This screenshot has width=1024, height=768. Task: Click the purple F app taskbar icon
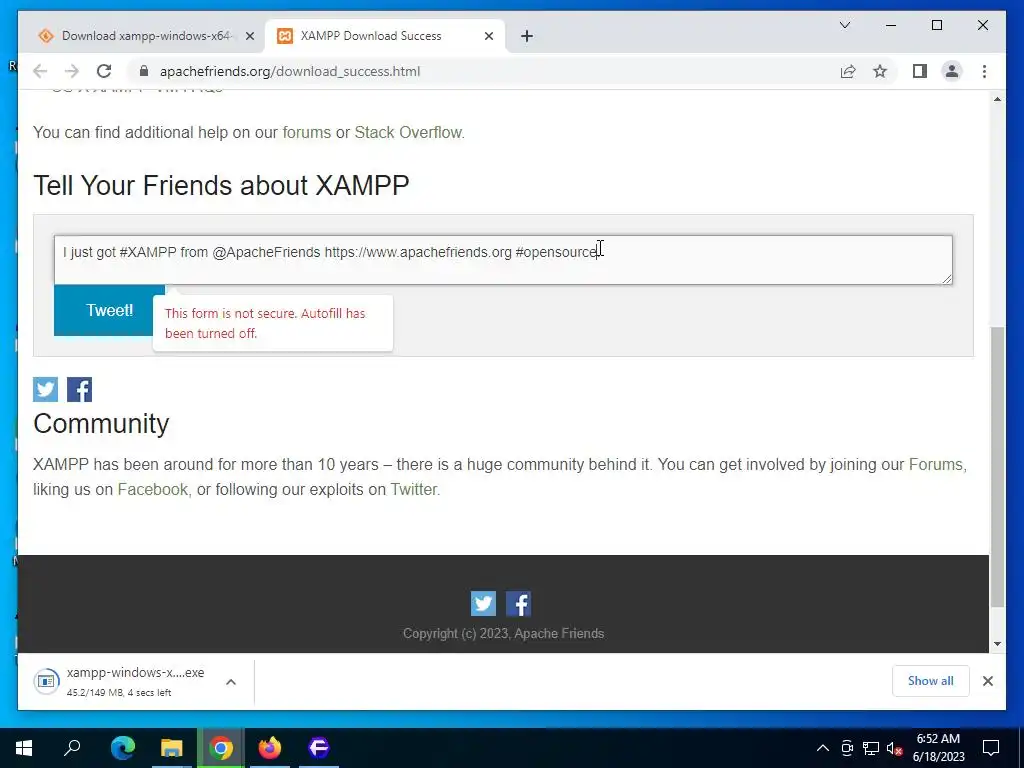click(319, 748)
